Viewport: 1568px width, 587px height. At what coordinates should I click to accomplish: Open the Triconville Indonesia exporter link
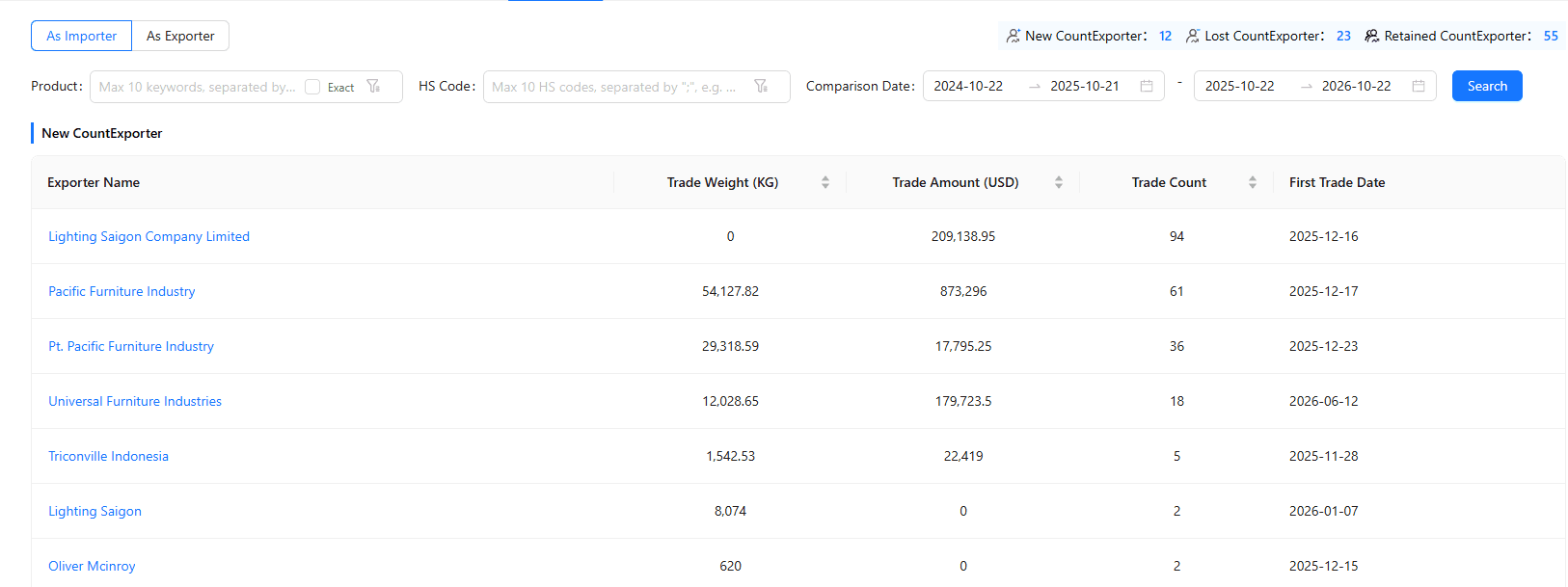pyautogui.click(x=109, y=456)
